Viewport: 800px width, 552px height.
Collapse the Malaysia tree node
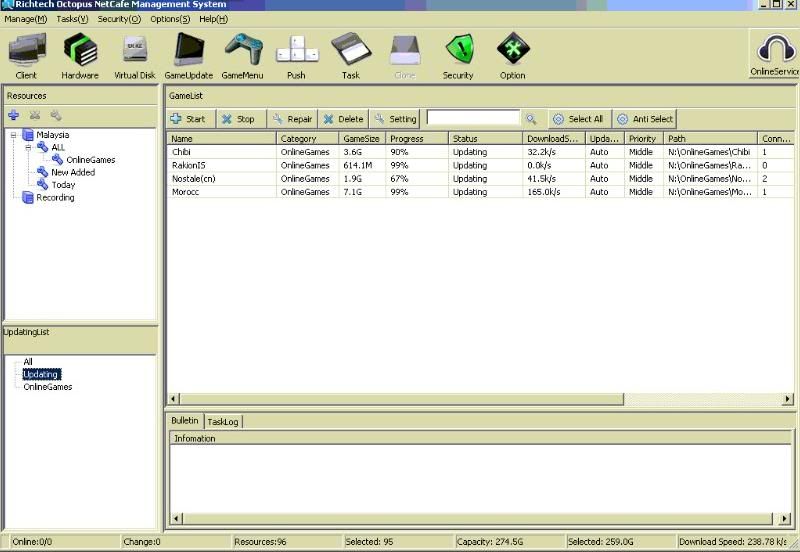point(14,135)
